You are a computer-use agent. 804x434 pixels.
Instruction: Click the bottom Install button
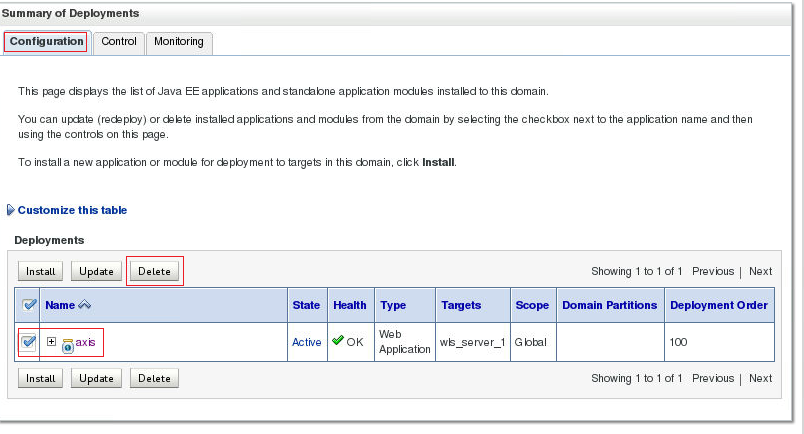(x=41, y=378)
